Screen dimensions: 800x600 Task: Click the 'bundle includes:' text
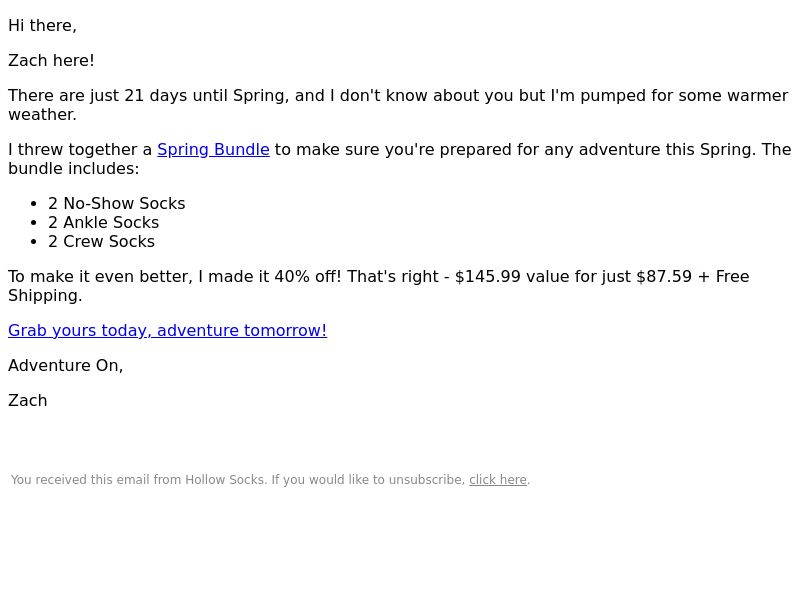(x=73, y=168)
